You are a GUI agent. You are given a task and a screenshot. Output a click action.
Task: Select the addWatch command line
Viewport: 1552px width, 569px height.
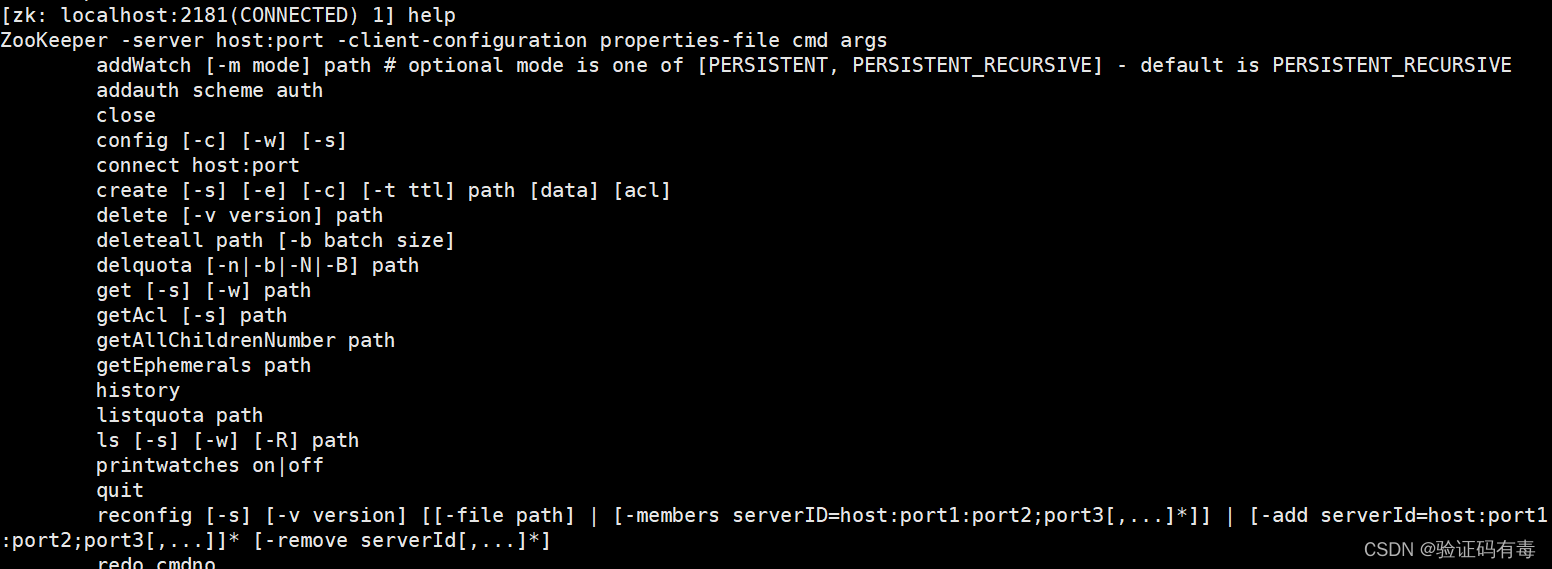click(804, 66)
